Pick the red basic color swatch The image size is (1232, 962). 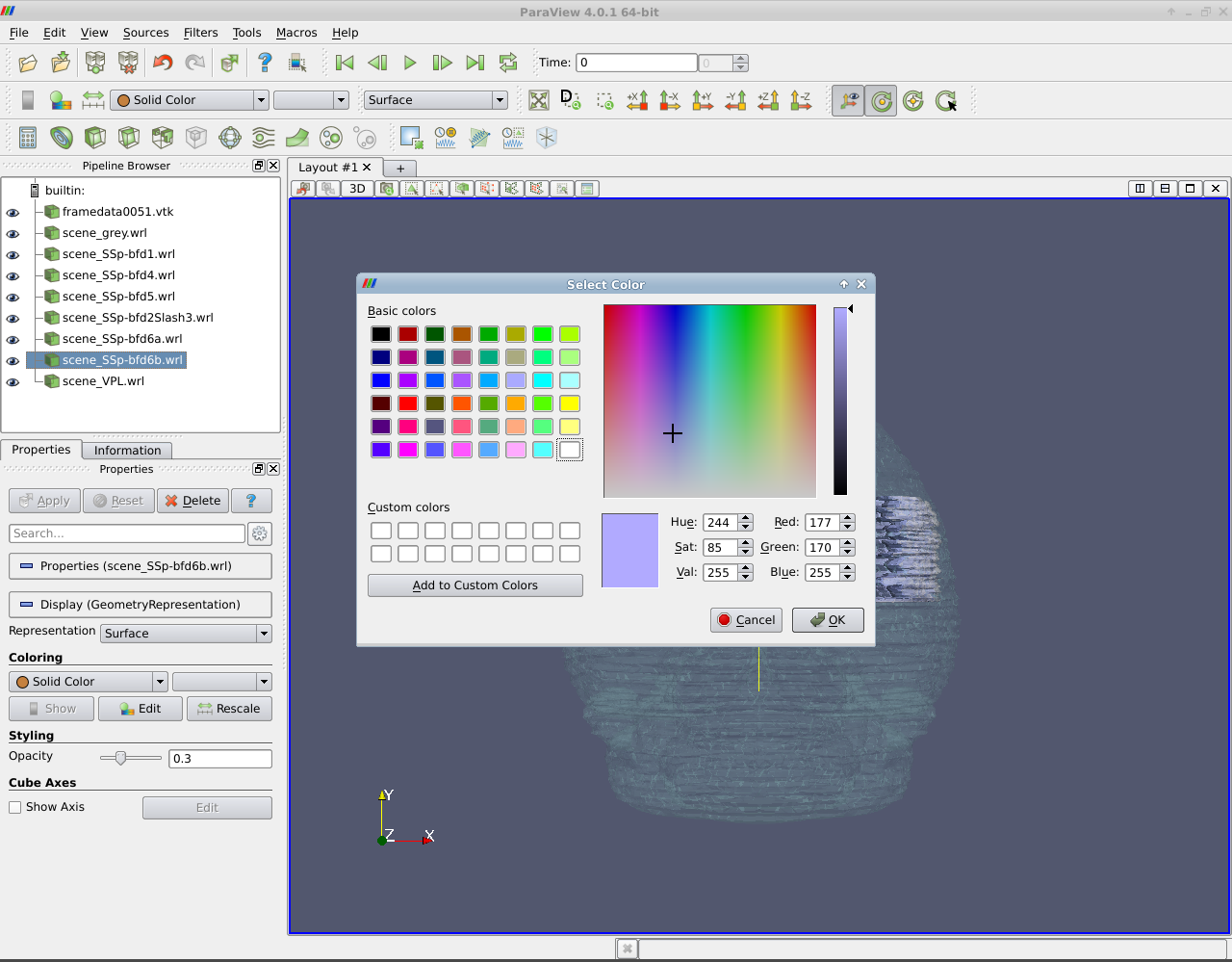408,403
